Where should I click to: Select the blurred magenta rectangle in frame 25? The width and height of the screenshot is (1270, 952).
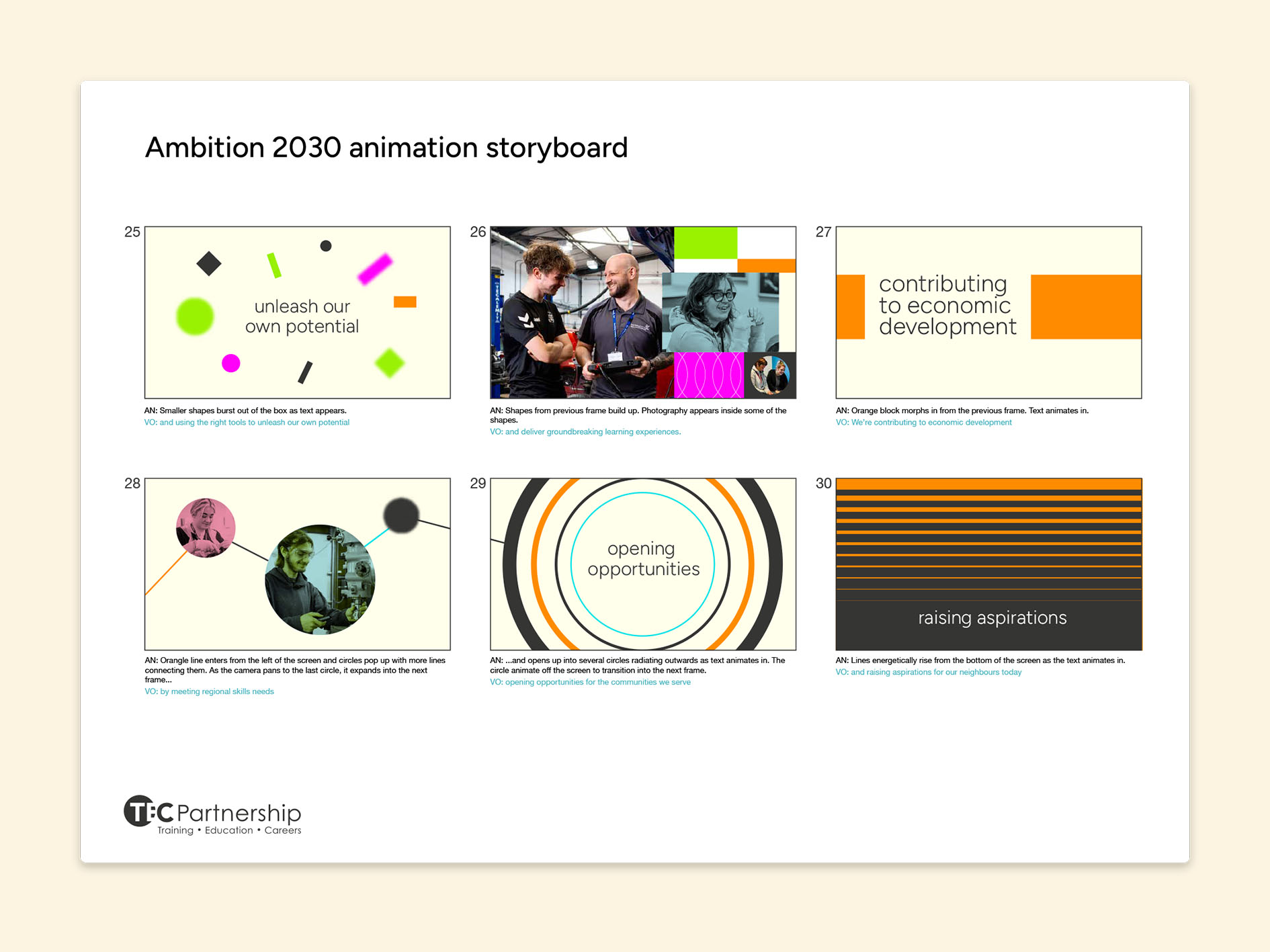click(375, 269)
